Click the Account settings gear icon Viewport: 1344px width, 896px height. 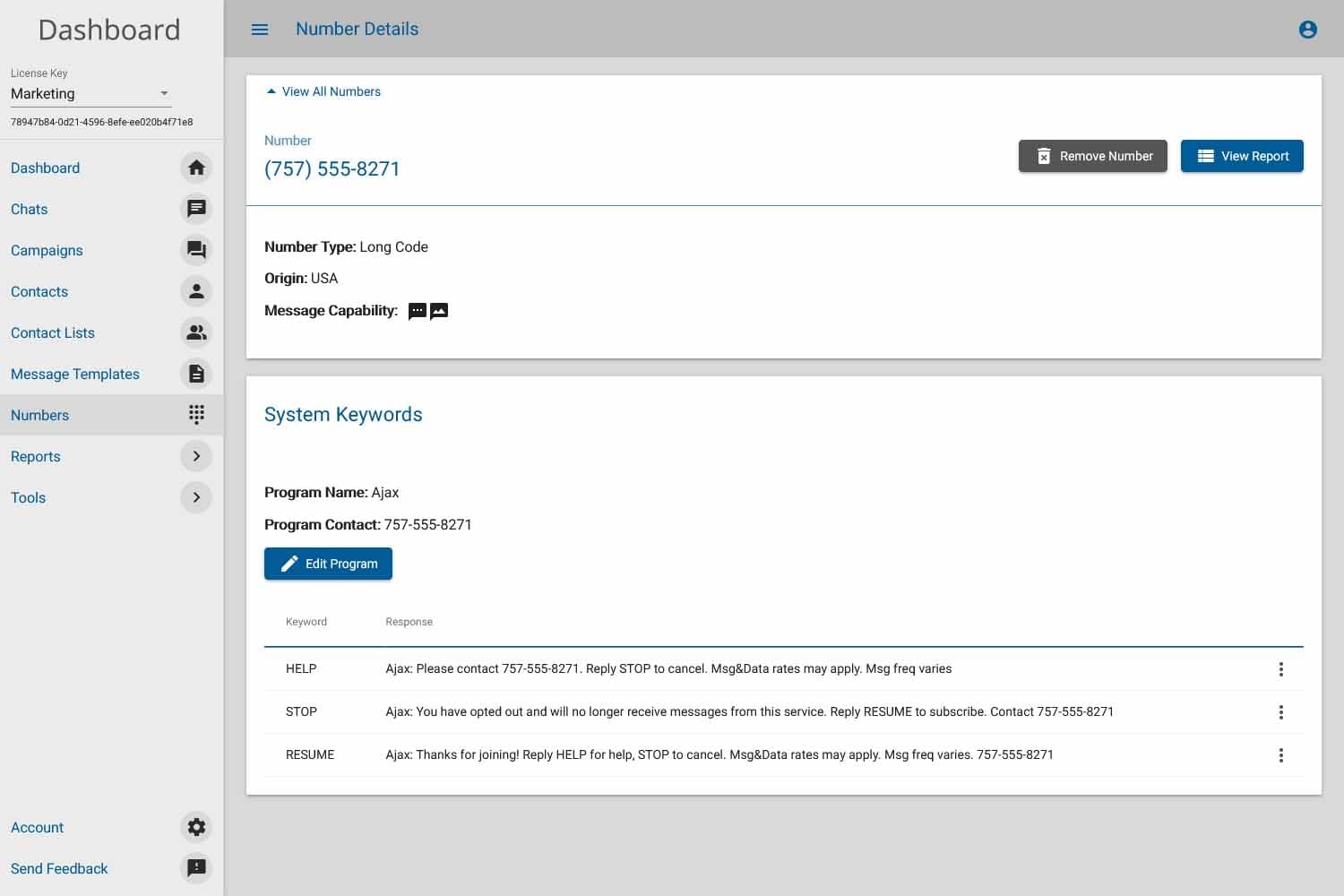pos(196,827)
